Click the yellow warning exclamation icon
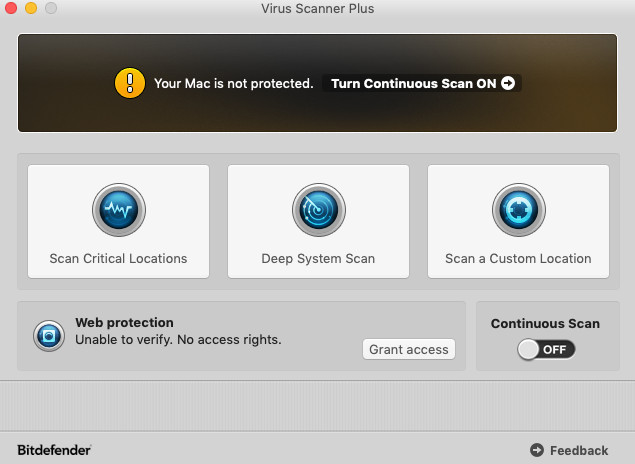Viewport: 635px width, 464px height. (130, 83)
